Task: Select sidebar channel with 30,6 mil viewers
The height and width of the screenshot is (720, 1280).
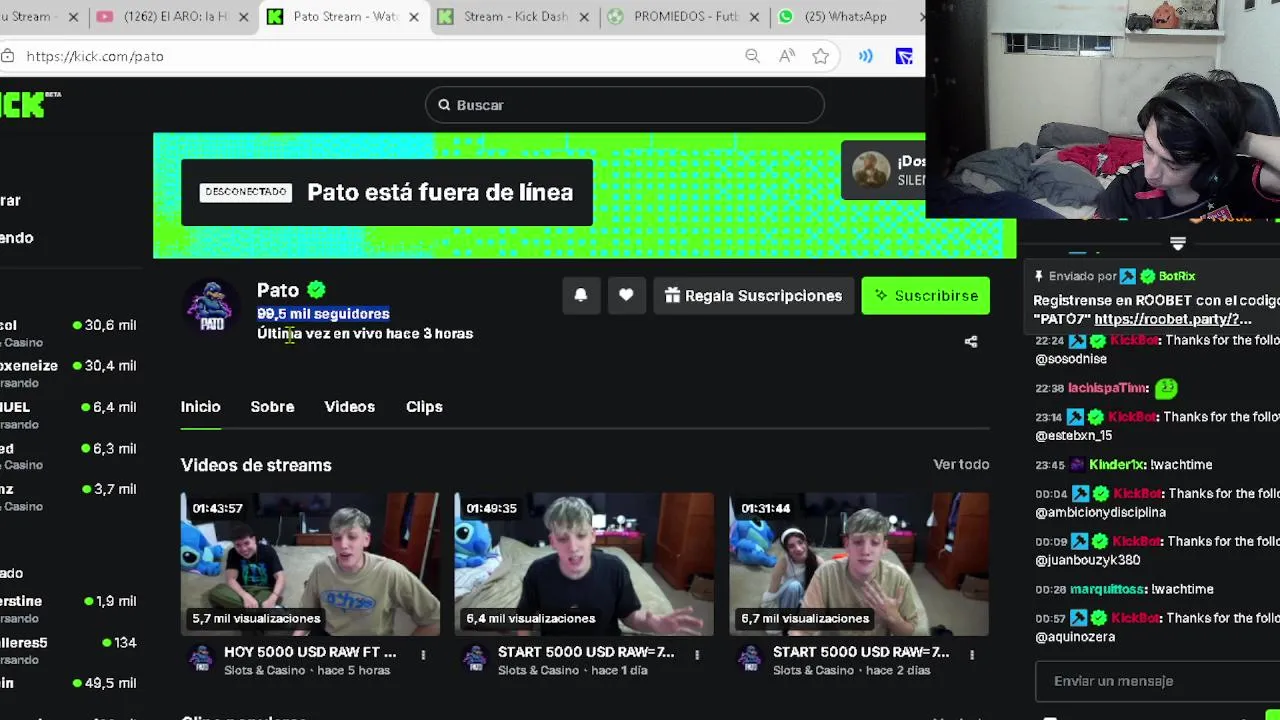Action: pyautogui.click(x=68, y=333)
